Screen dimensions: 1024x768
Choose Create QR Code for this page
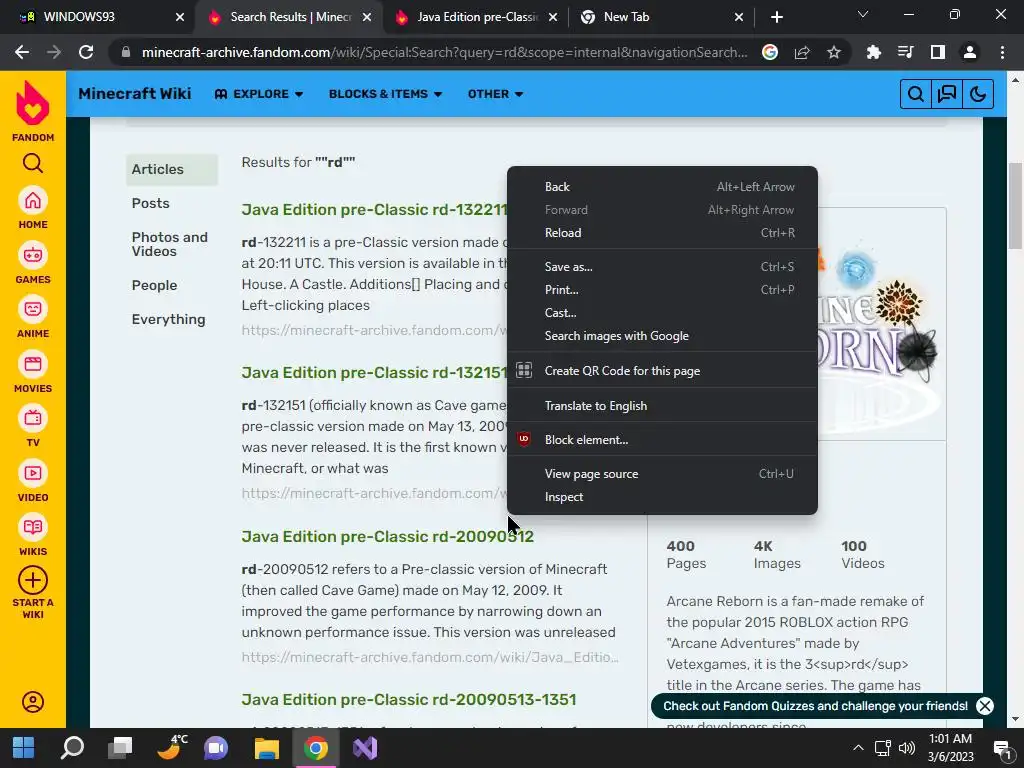[x=662, y=370]
